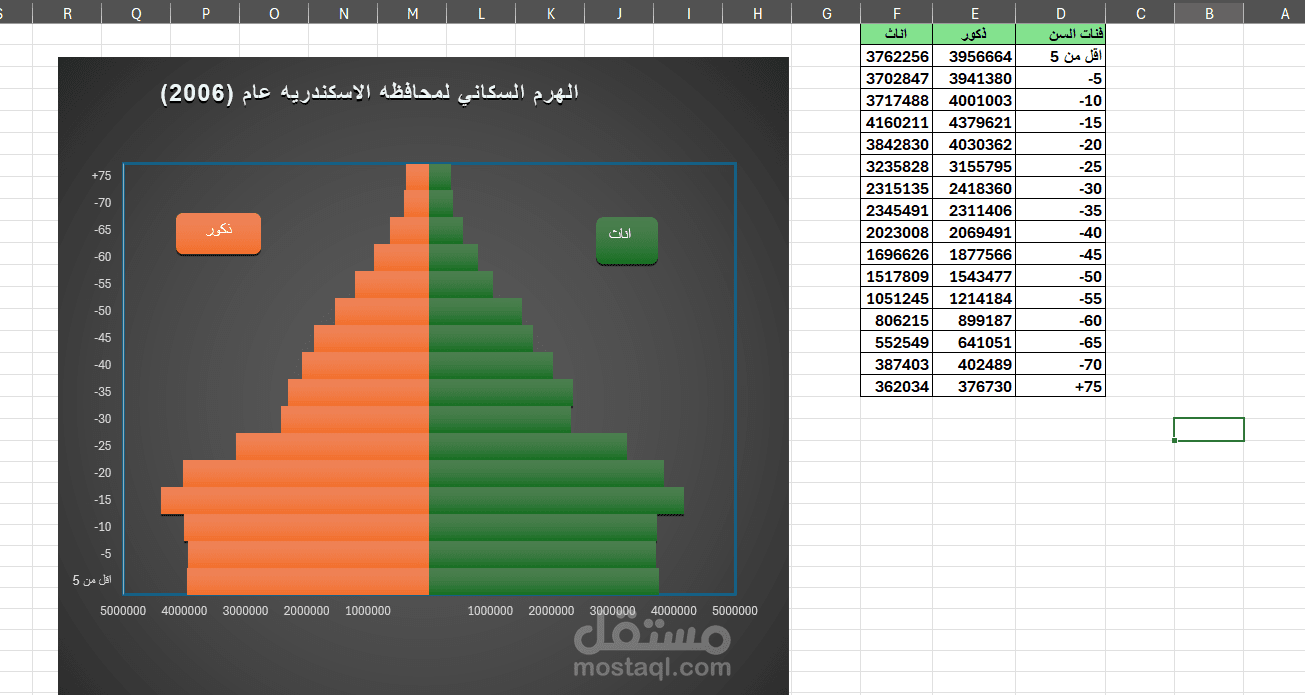Screen dimensions: 1305x695
Task: Click cell with value 3235828
Action: point(896,167)
